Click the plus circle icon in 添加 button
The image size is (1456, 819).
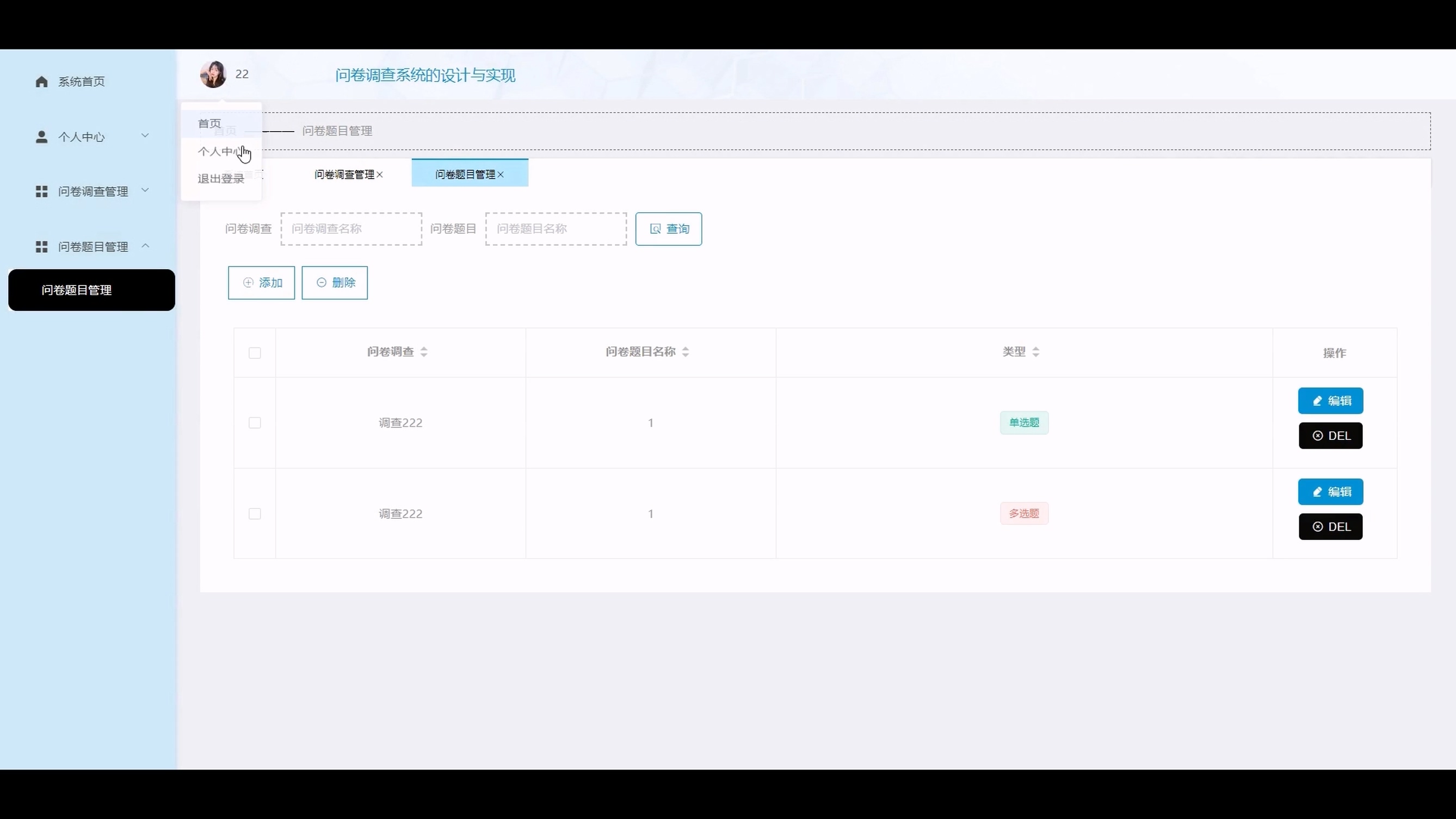[x=248, y=282]
